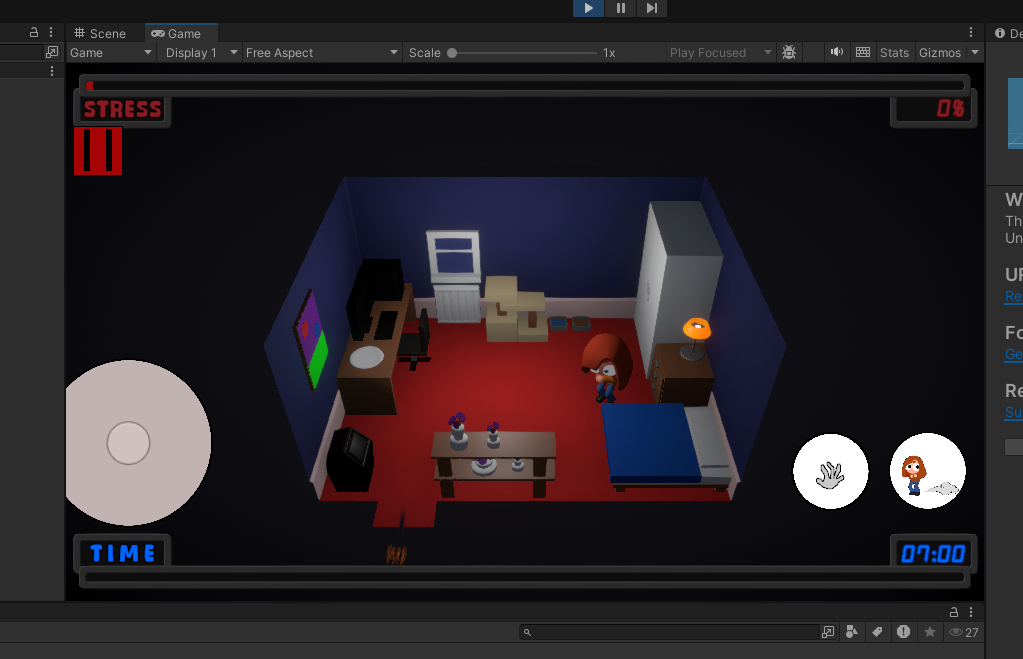Open the Free Aspect ratio dropdown
1023x659 pixels.
(320, 52)
